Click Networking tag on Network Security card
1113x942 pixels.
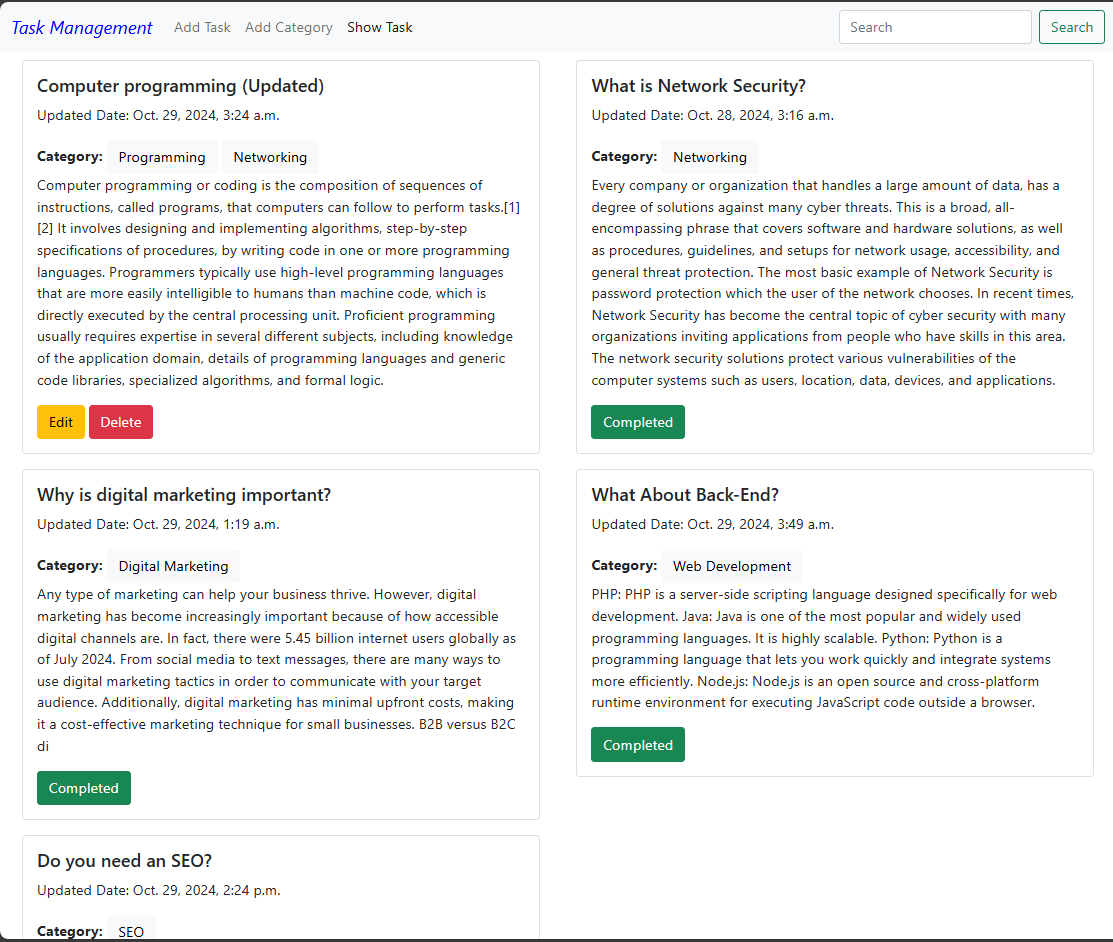point(710,157)
